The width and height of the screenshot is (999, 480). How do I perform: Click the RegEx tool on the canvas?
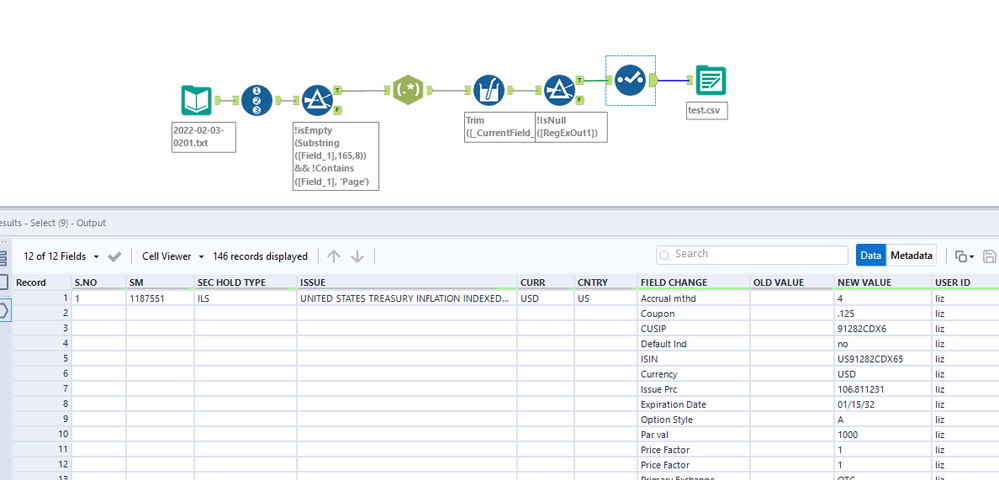pyautogui.click(x=409, y=91)
